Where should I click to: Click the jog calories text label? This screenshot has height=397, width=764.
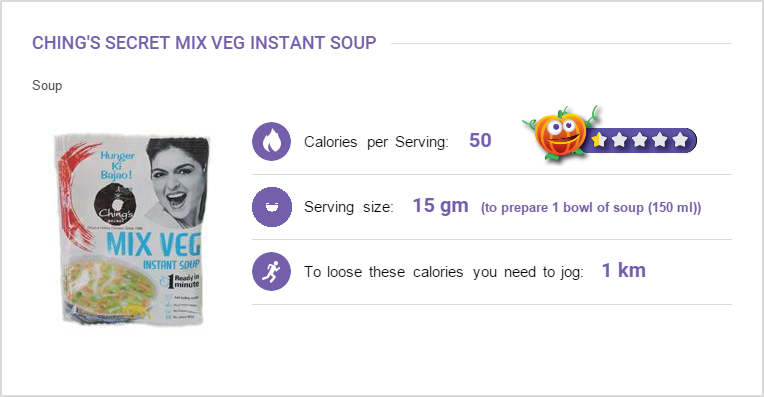(443, 272)
